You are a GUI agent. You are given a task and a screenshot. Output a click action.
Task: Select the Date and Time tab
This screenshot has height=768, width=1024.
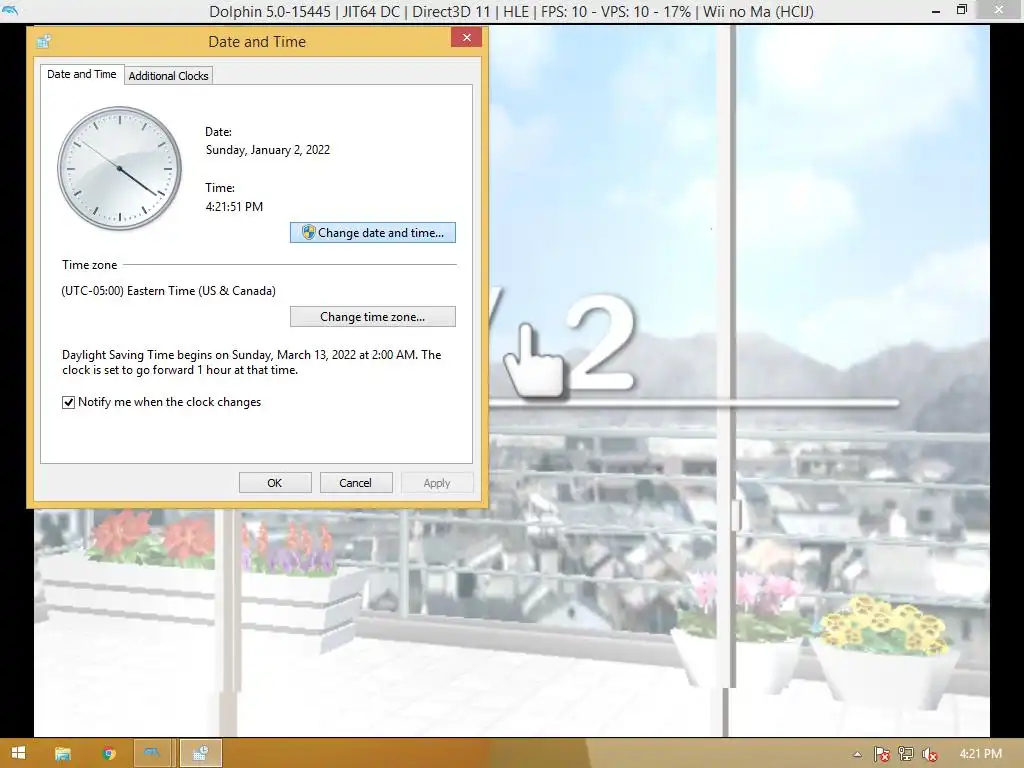pyautogui.click(x=82, y=74)
